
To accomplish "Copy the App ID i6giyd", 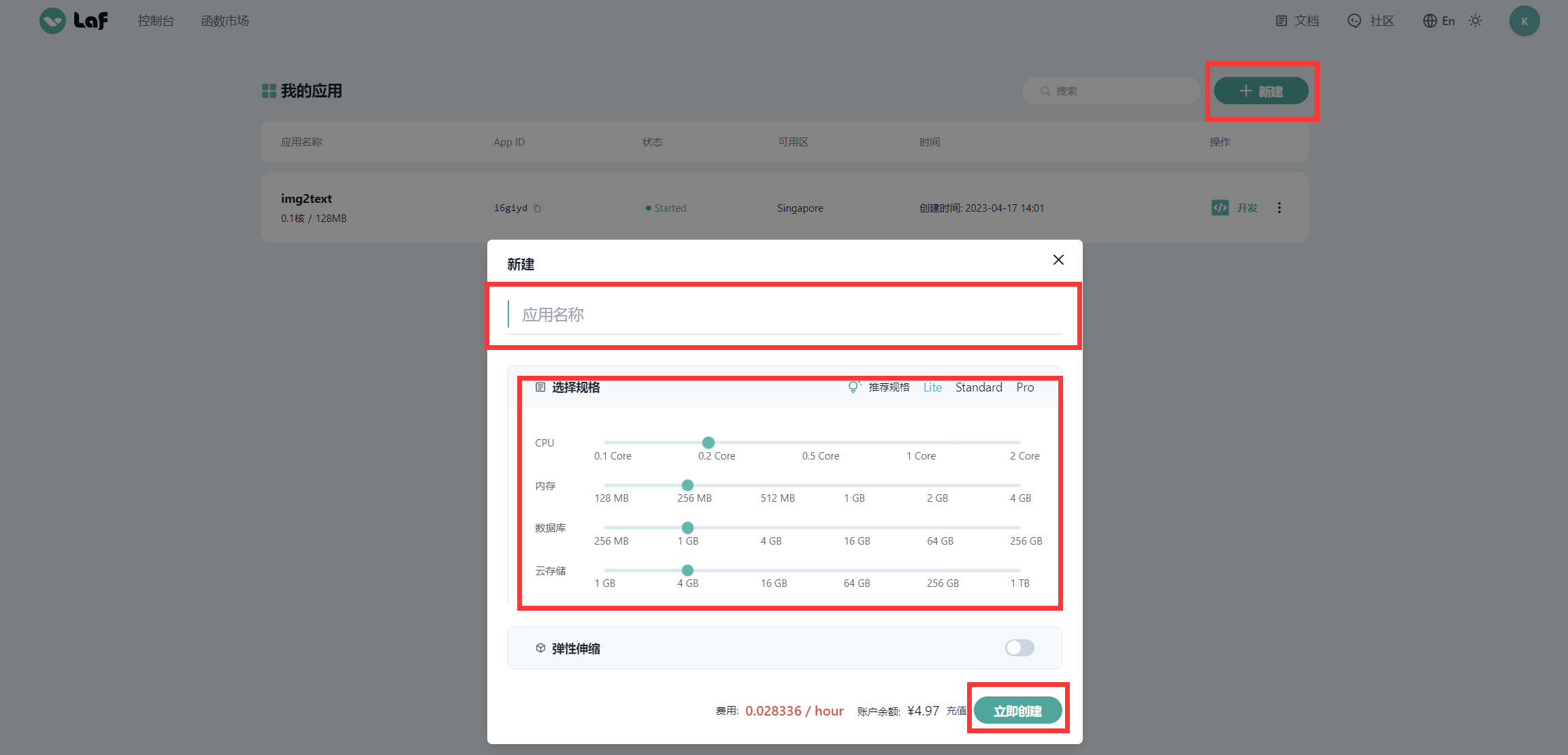I will (537, 208).
